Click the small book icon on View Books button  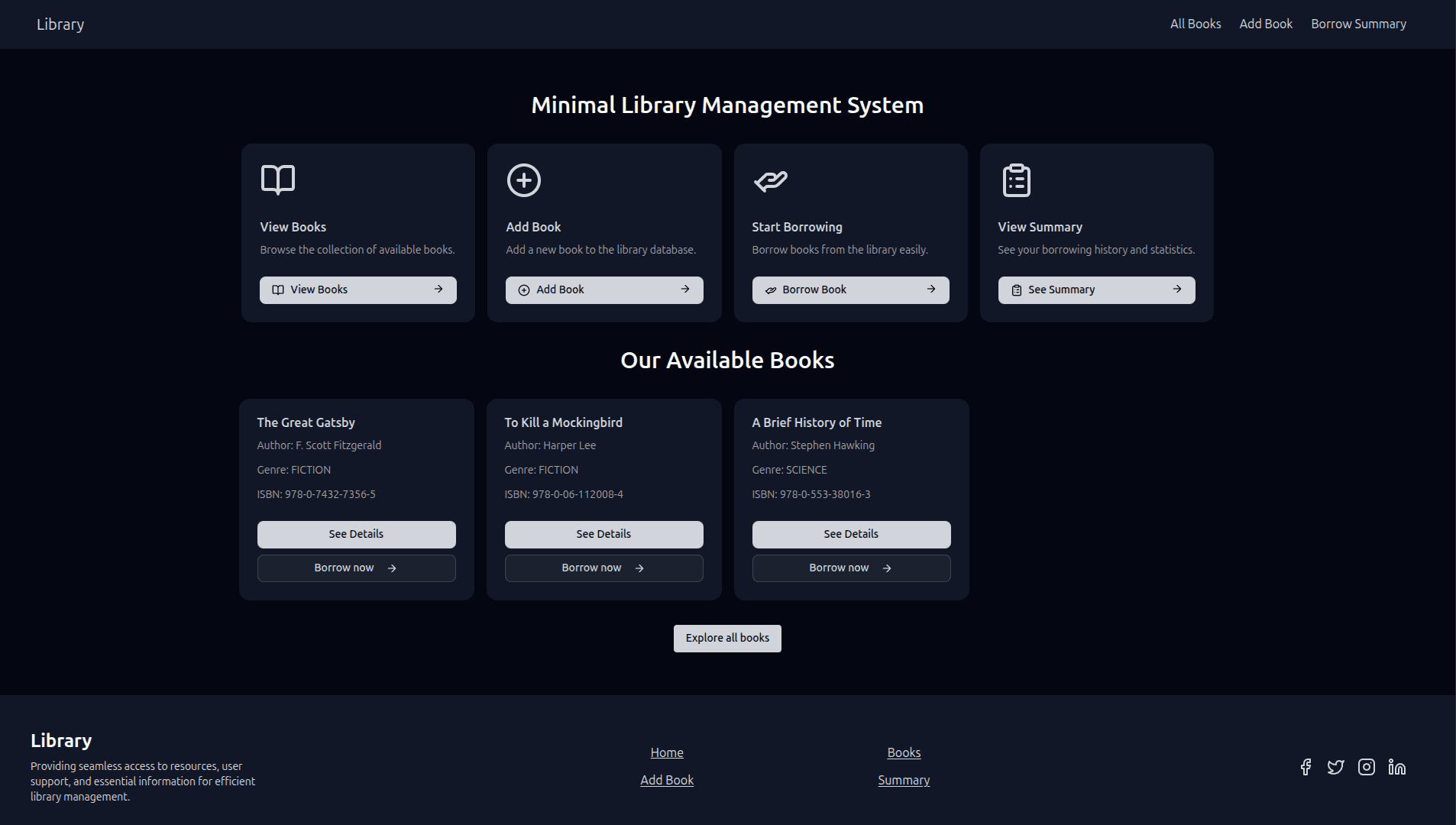click(x=278, y=290)
